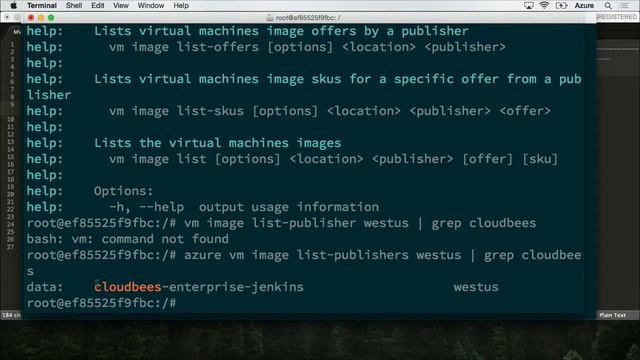Open Notification Center list icon
Viewport: 640px width, 360px height.
point(624,6)
